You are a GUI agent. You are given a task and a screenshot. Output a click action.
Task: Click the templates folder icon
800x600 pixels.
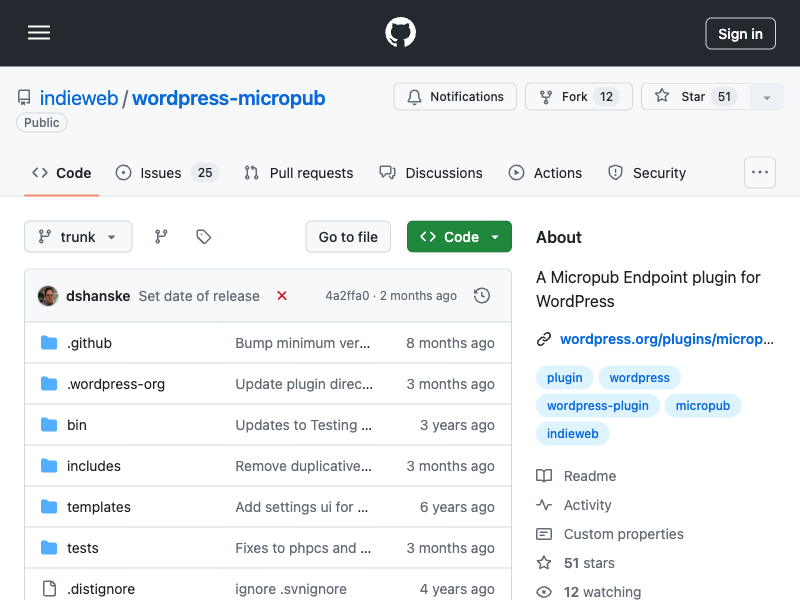click(49, 507)
